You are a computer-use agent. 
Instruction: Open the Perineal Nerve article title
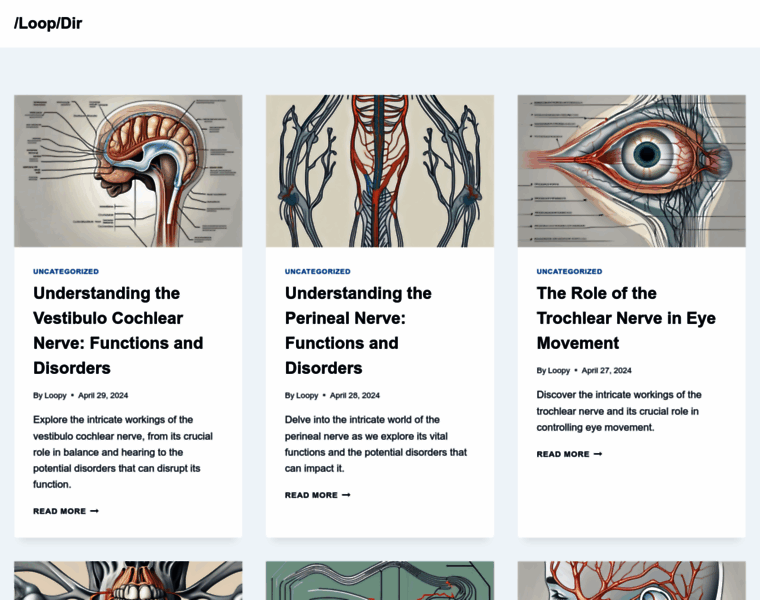coord(358,331)
